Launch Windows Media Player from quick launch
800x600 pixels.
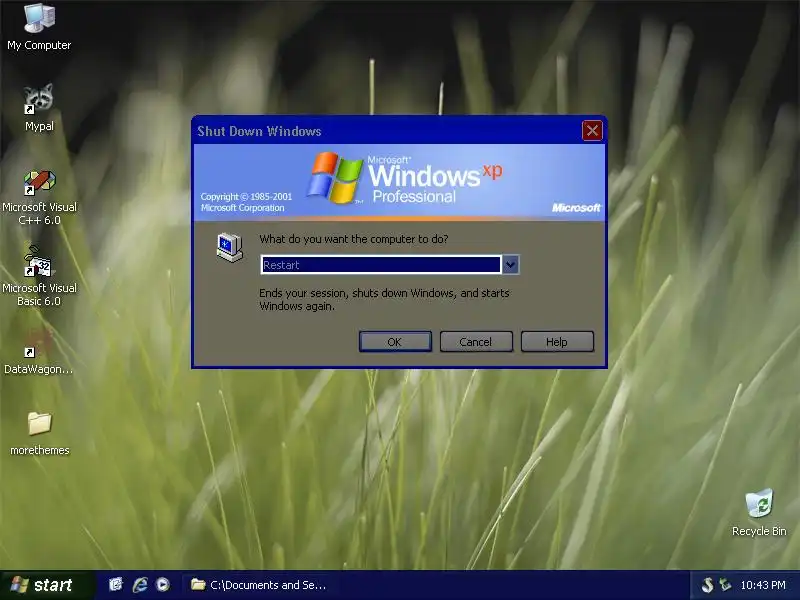click(x=163, y=584)
